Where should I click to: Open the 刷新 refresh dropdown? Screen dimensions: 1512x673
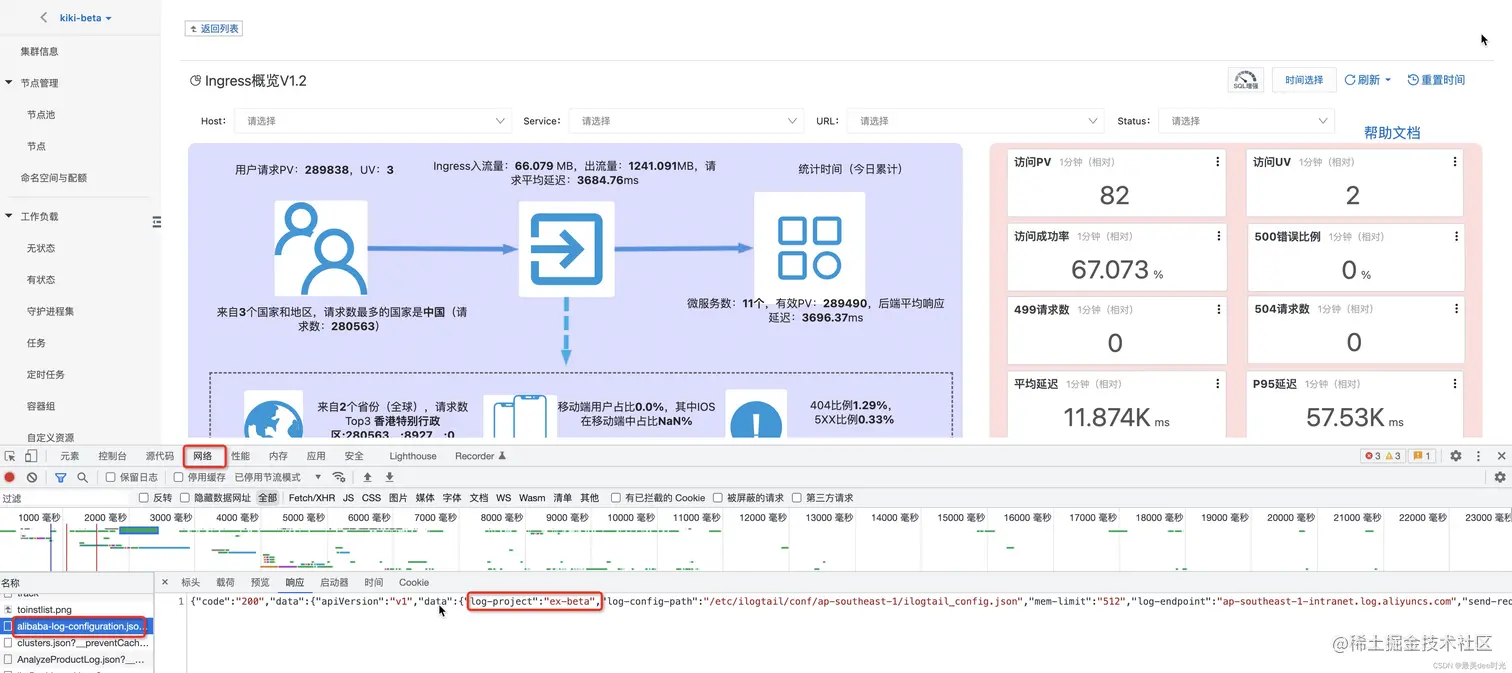(x=1367, y=80)
